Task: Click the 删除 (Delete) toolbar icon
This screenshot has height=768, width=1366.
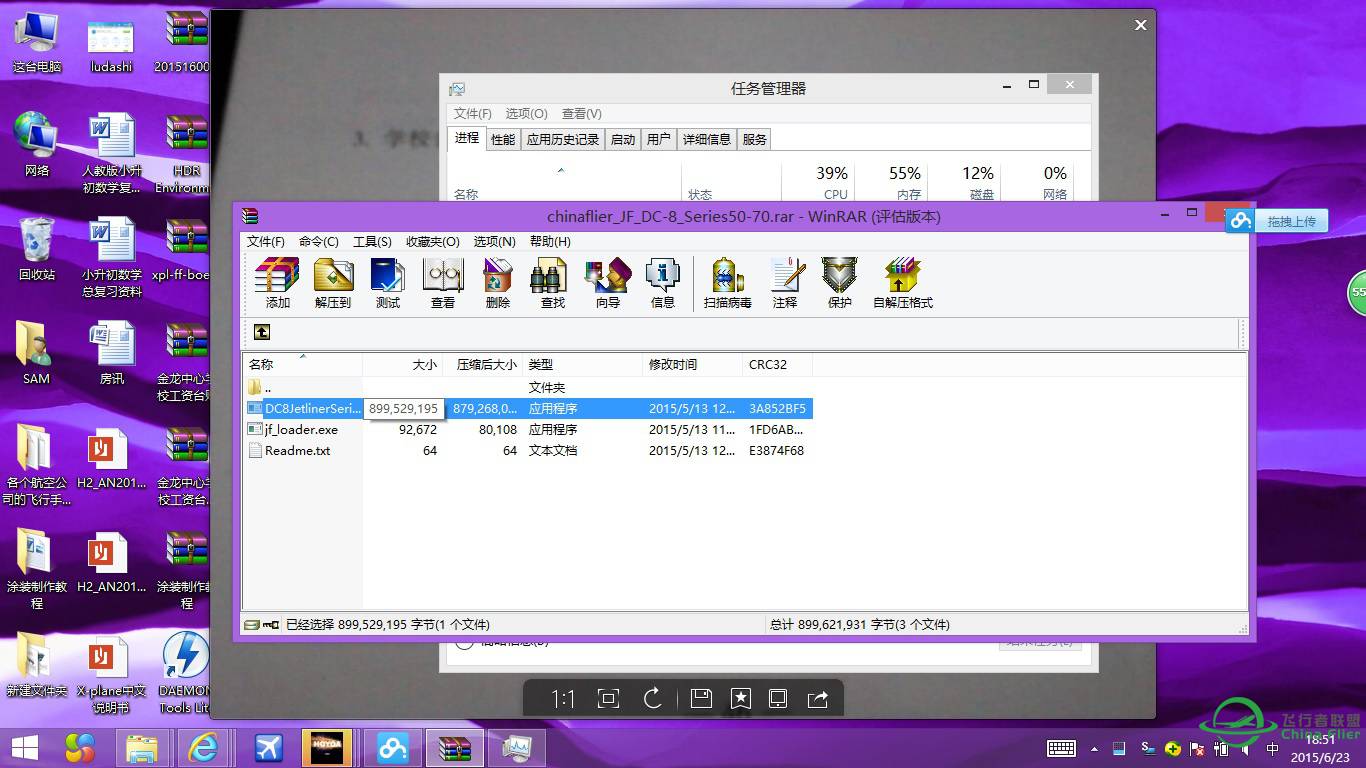Action: pos(497,283)
